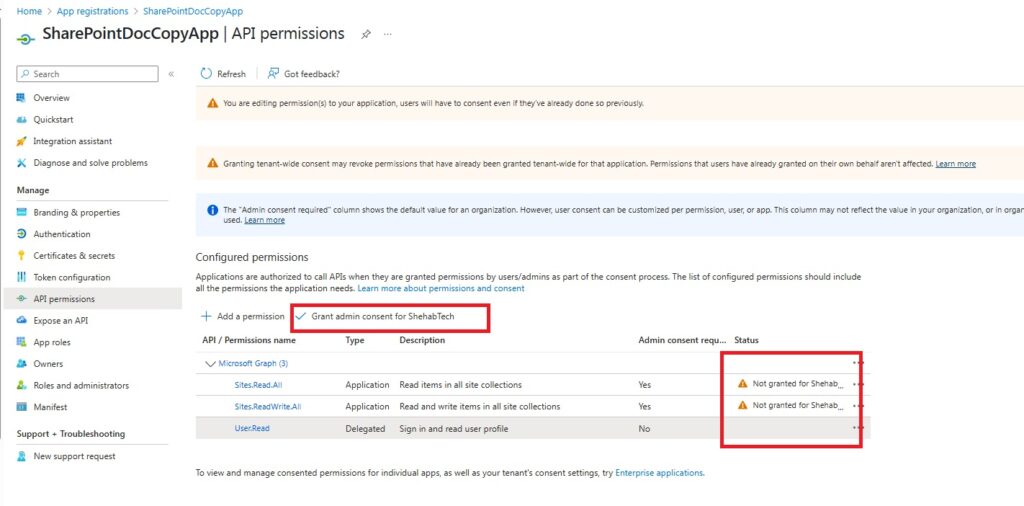
Task: Click the Diagnose and solve problems wrench icon
Action: point(22,163)
